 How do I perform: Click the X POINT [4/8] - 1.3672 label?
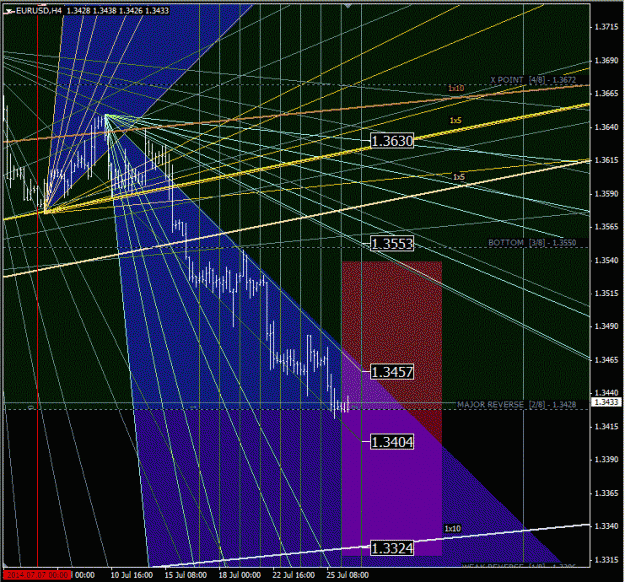(533, 80)
